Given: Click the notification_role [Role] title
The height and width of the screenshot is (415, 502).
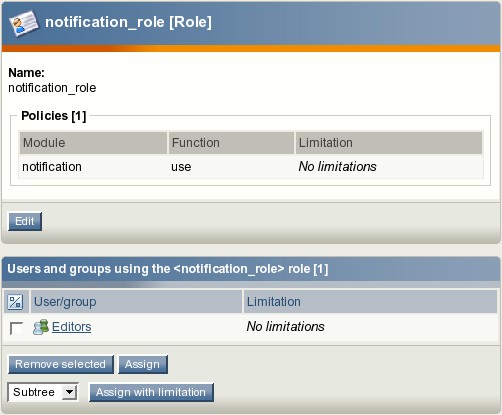Looking at the screenshot, I should pyautogui.click(x=128, y=22).
